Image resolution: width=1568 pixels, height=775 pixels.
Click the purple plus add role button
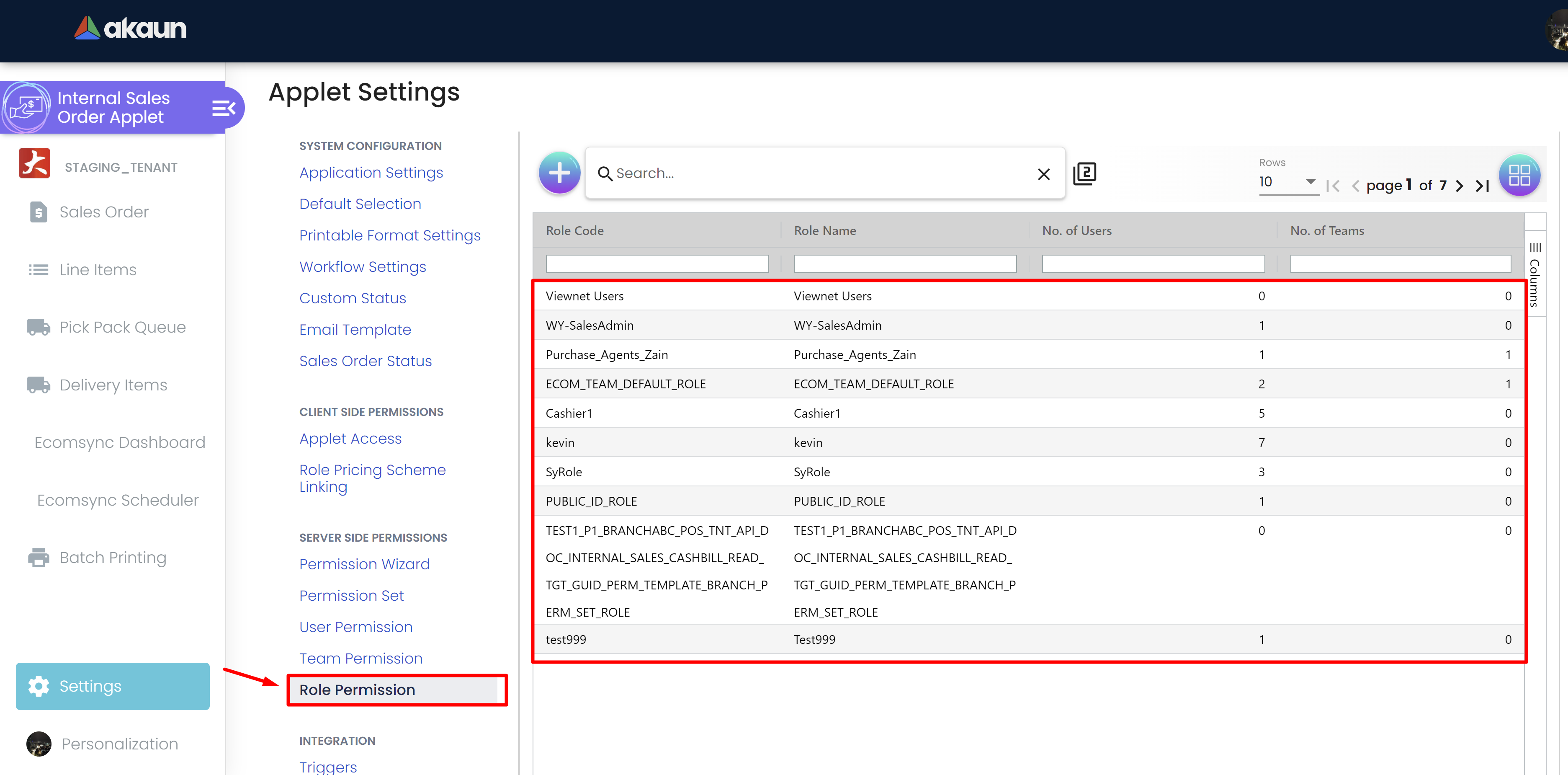[x=559, y=173]
